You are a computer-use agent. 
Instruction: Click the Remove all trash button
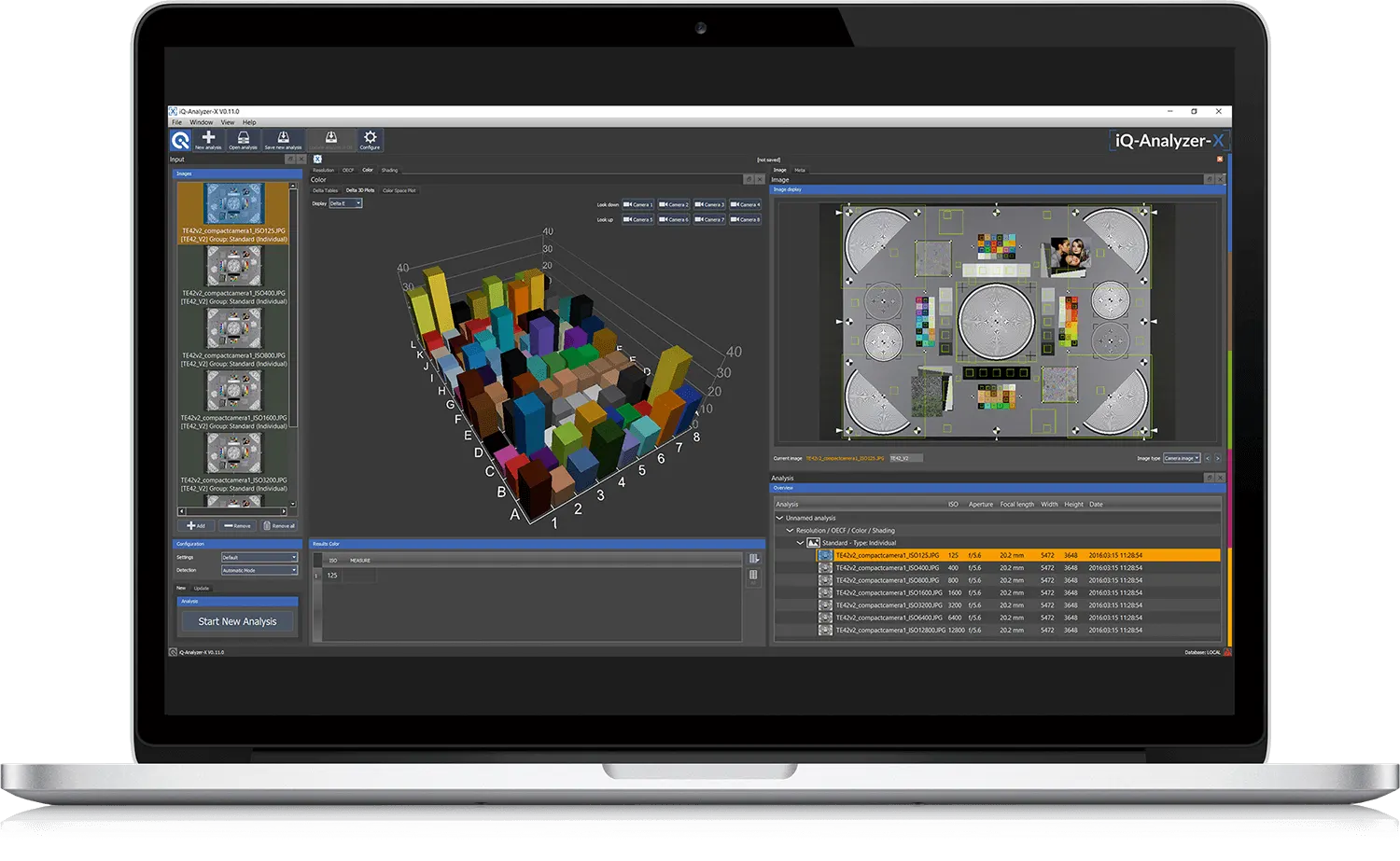click(279, 526)
